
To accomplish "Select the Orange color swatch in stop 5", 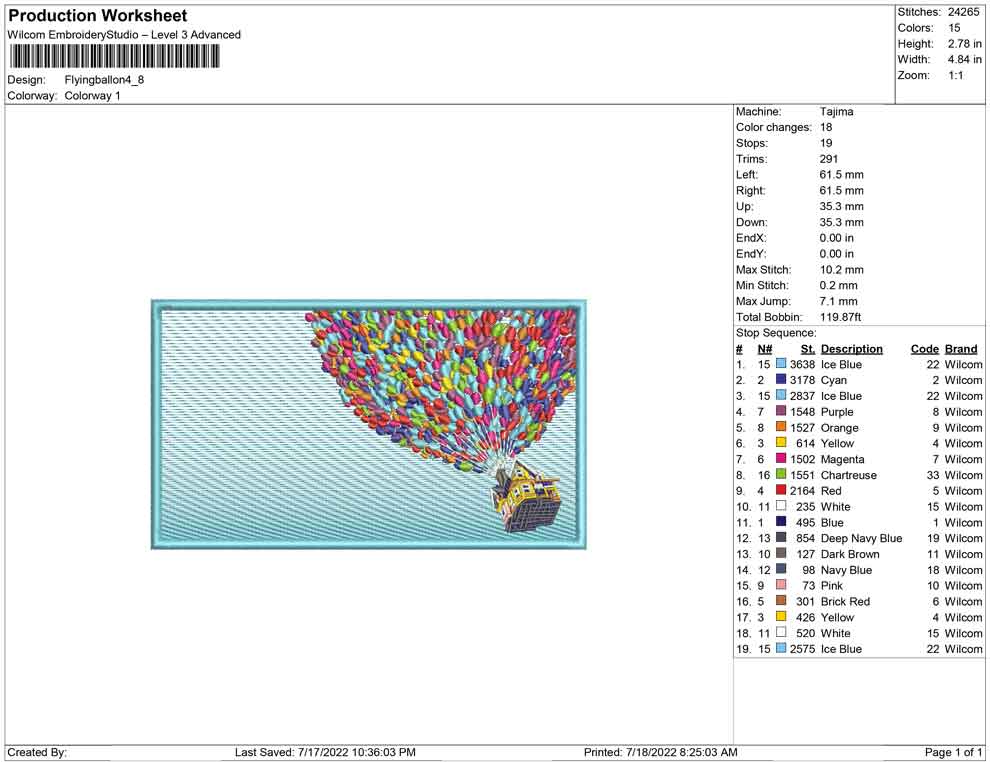I will tap(781, 427).
